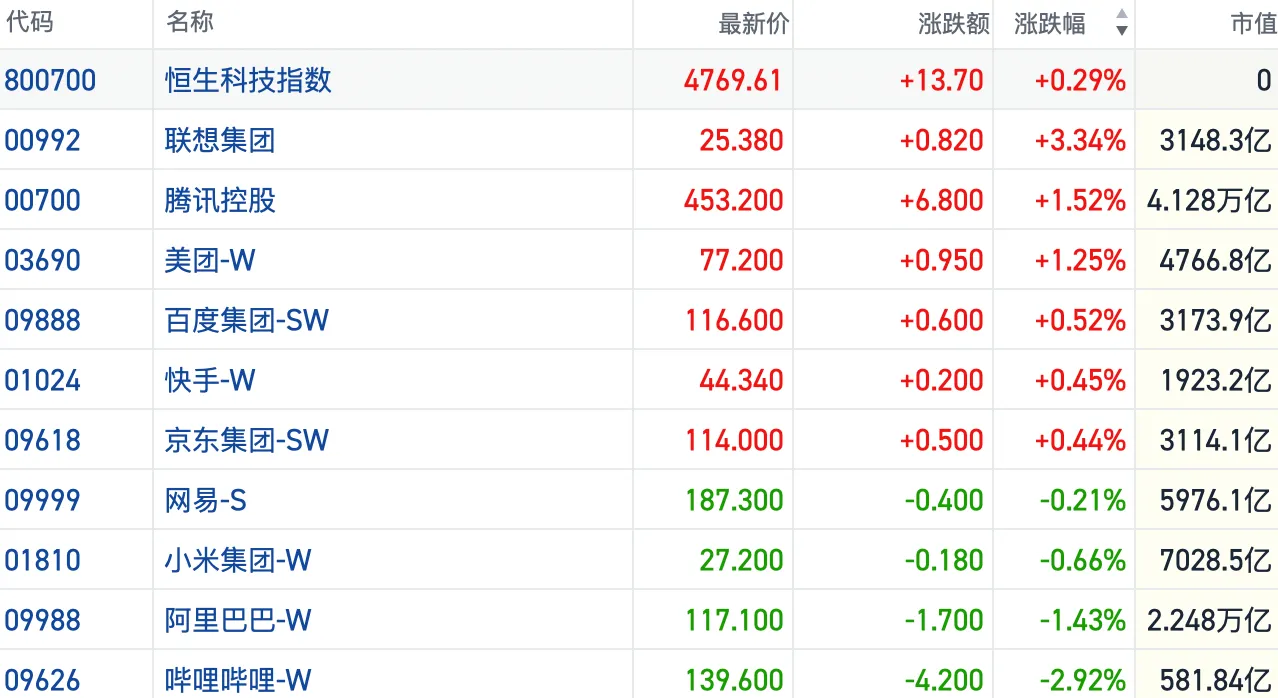Select stock code 09988
Screen dimensions: 1278x698
coord(42,620)
